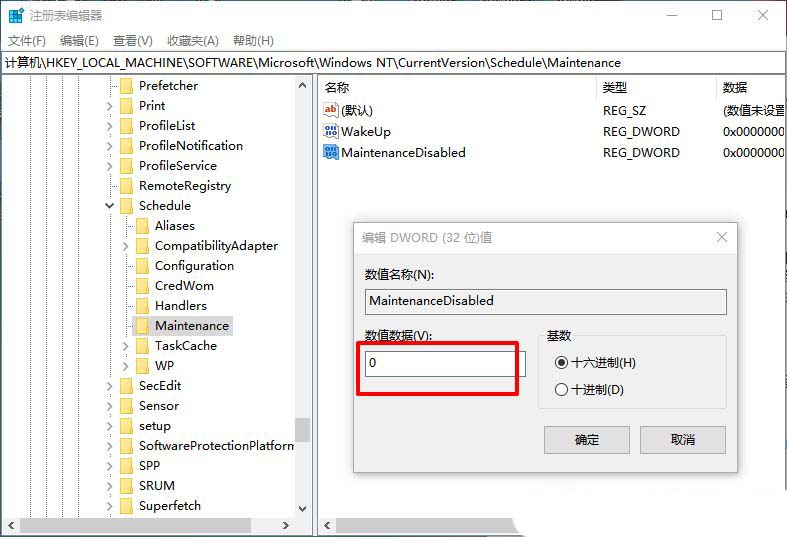Click the Prefetcher folder icon

click(126, 86)
